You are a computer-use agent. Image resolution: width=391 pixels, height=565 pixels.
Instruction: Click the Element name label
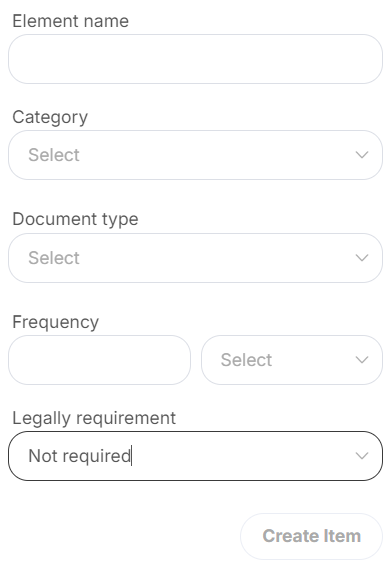coord(71,21)
